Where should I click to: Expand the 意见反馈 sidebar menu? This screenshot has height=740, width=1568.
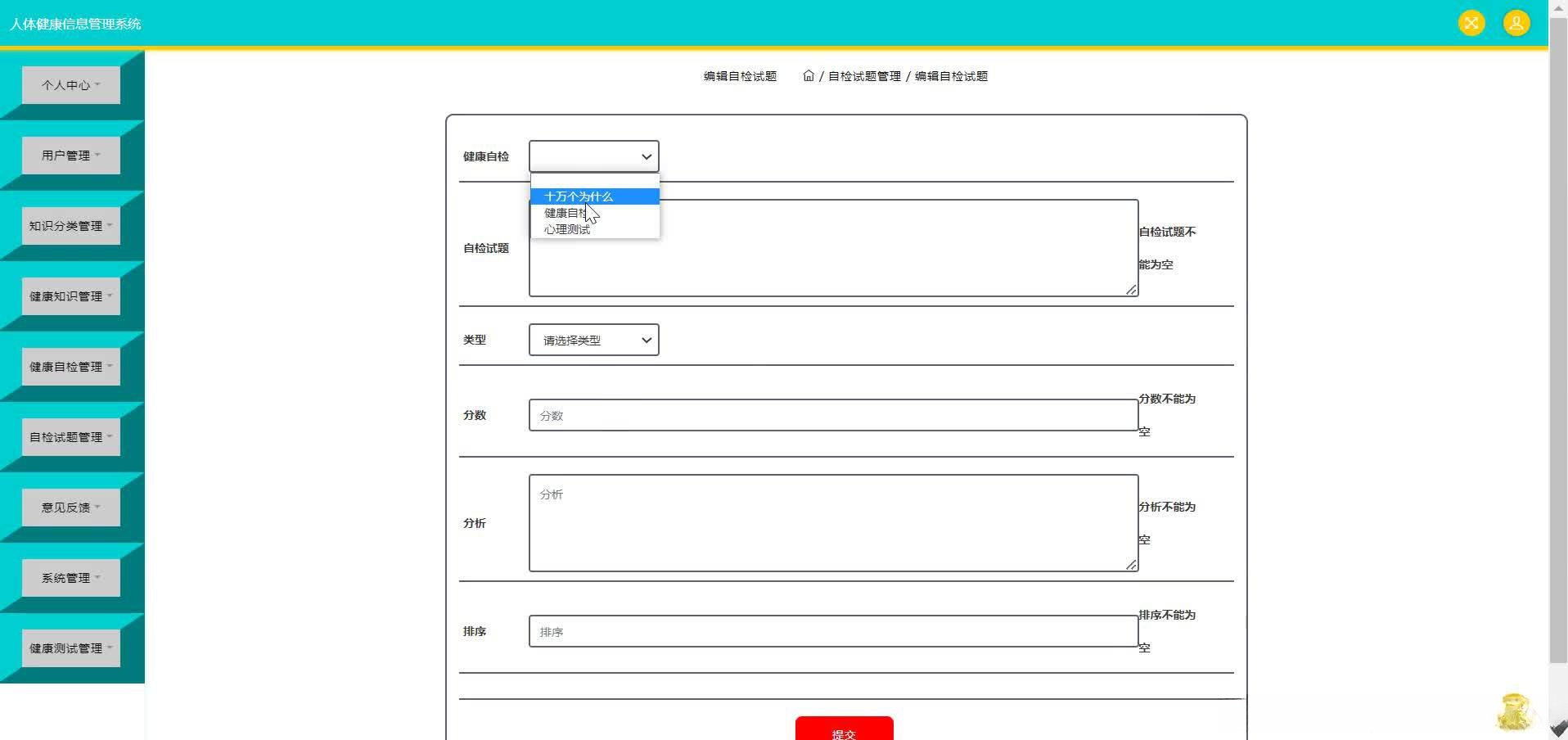click(71, 508)
